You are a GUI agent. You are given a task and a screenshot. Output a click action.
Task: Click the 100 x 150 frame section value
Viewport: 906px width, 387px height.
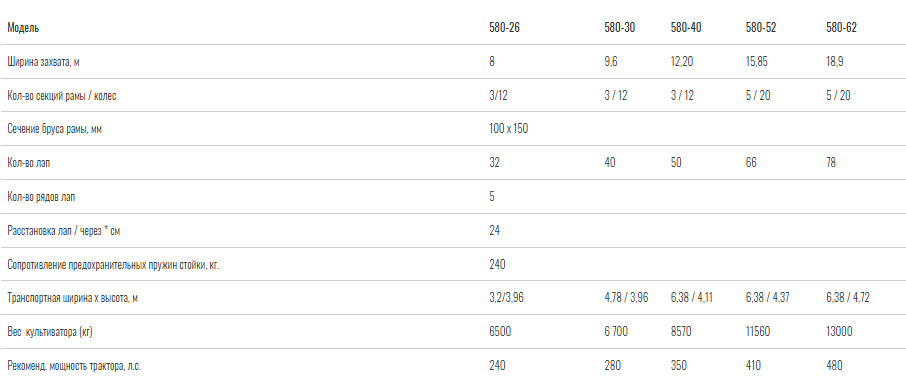point(508,129)
